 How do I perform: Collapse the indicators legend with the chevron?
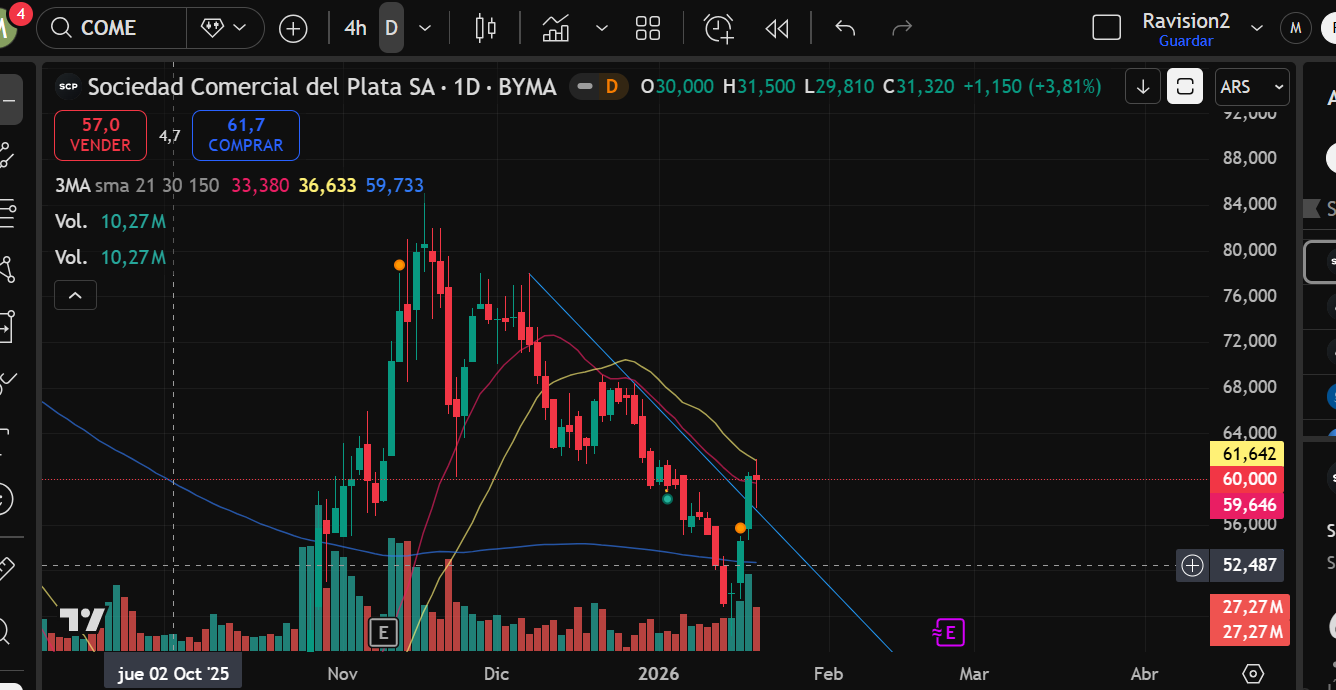point(75,295)
